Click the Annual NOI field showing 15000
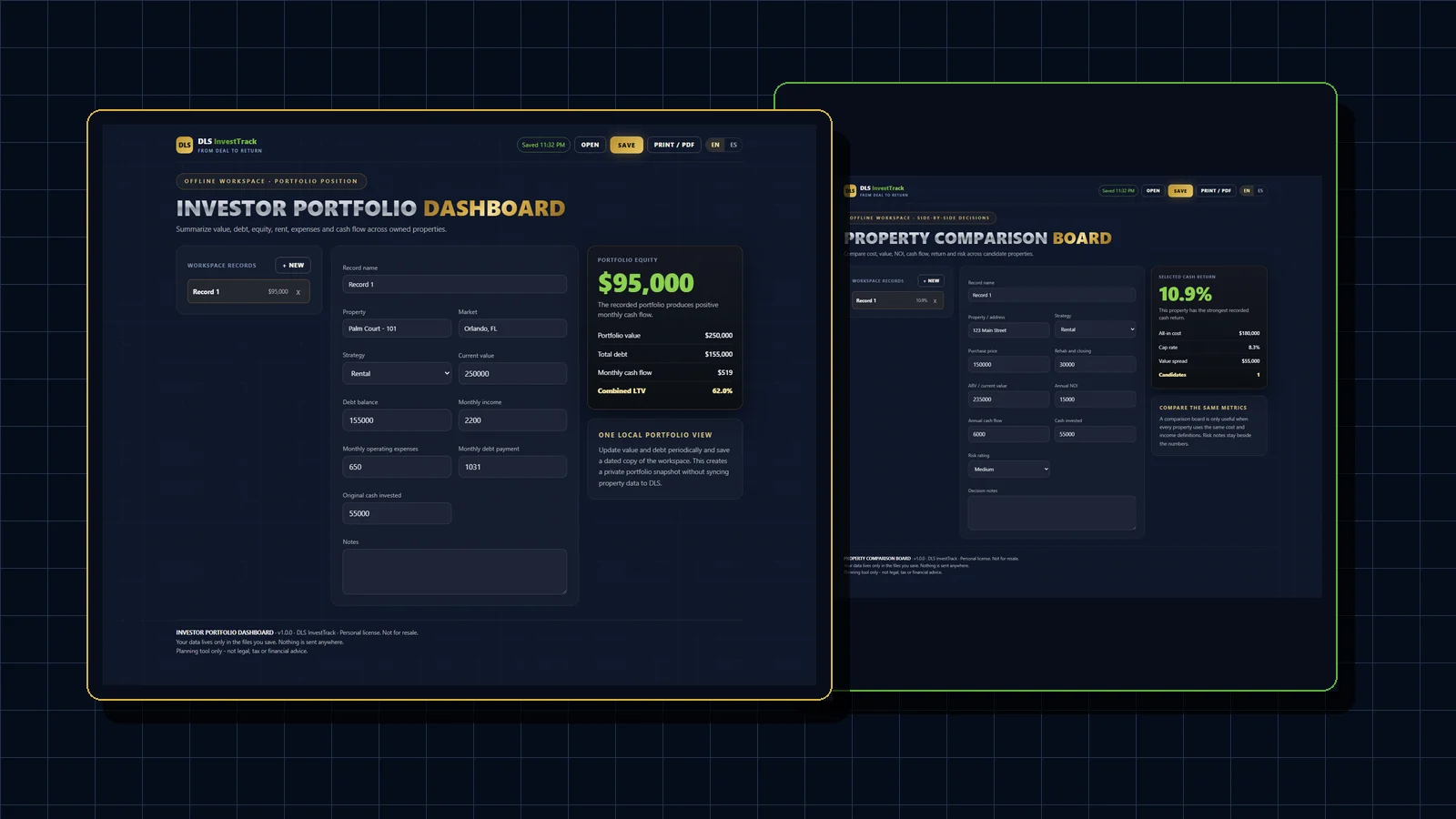 click(1096, 399)
